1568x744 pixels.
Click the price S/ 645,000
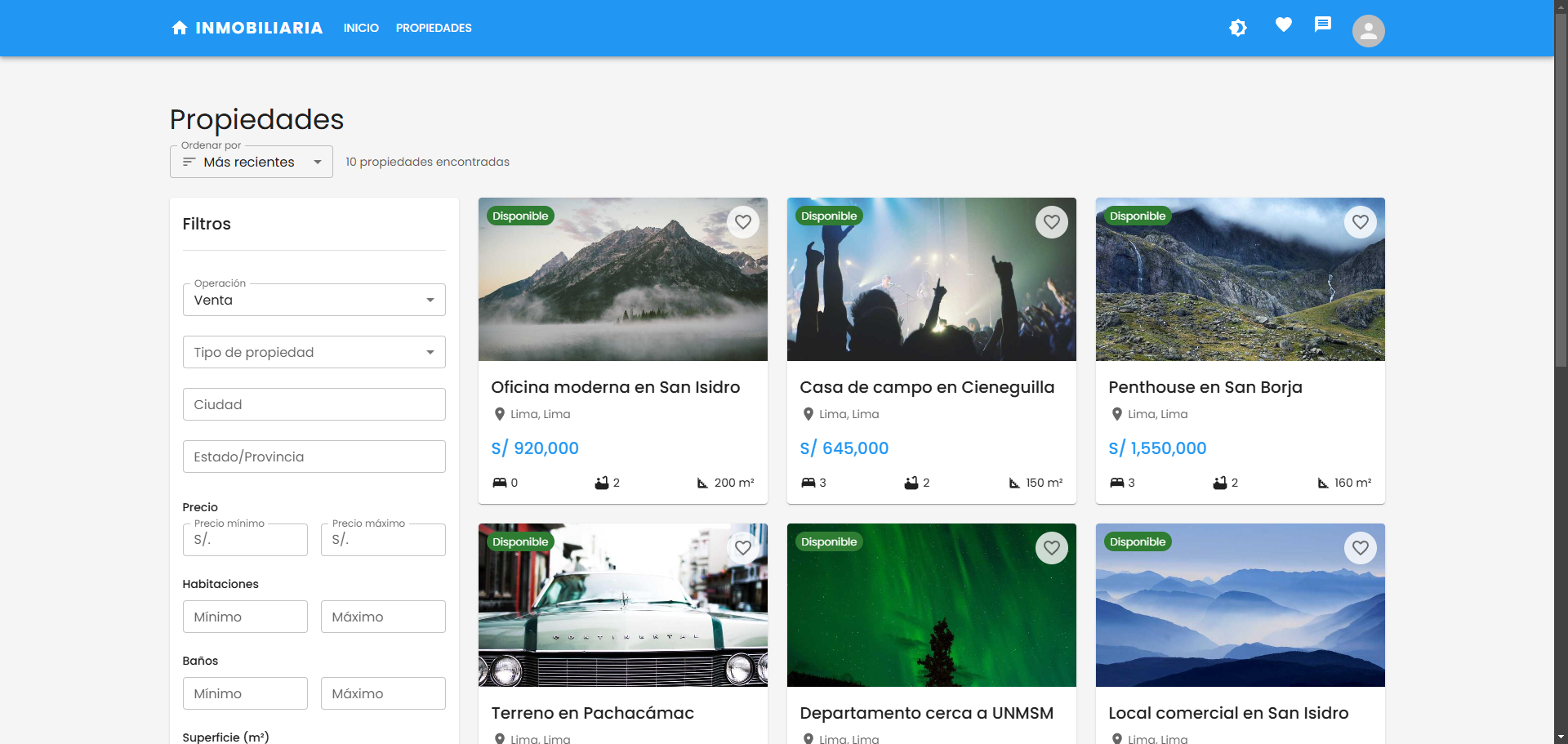point(844,448)
